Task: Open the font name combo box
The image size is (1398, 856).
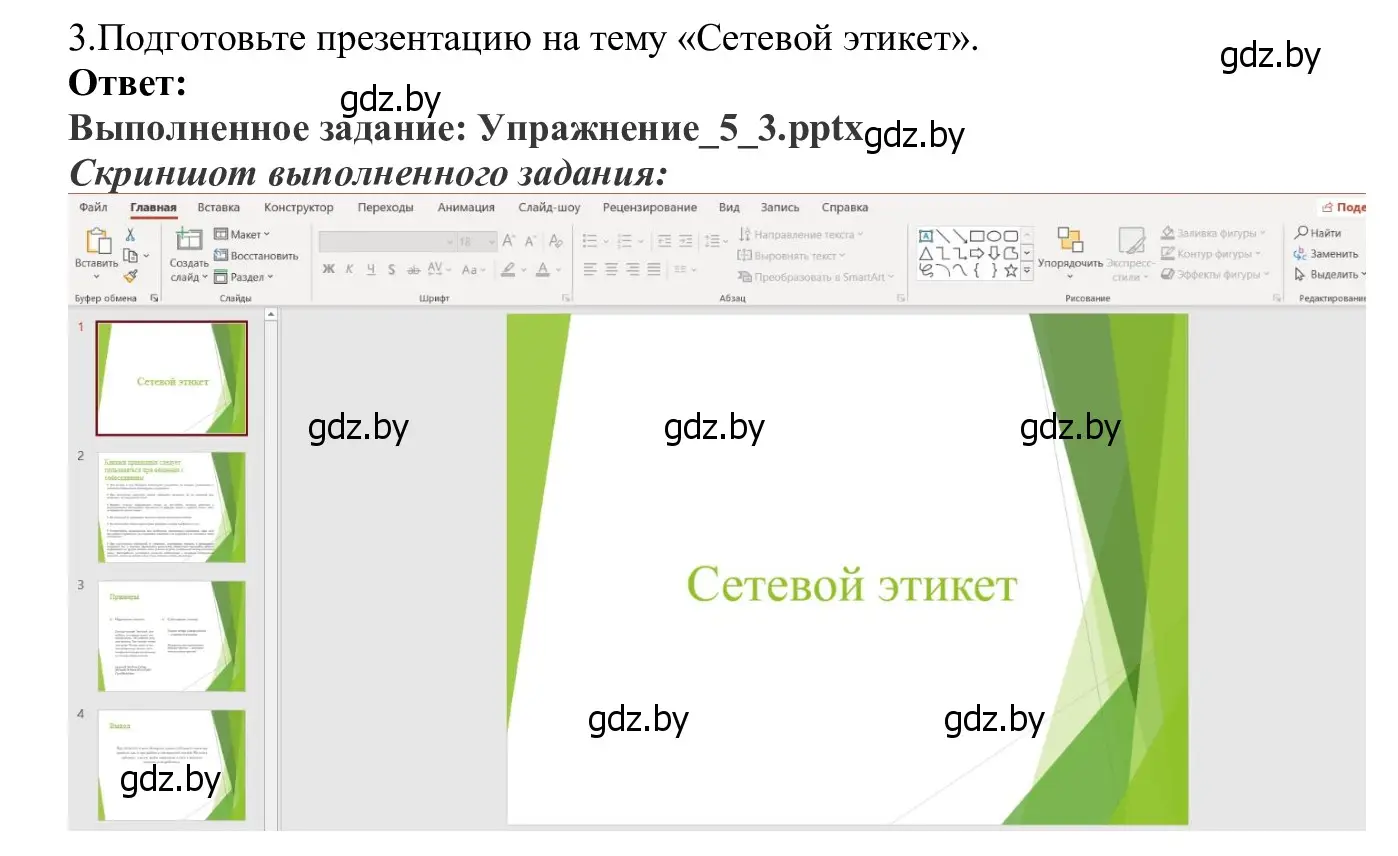Action: (386, 241)
